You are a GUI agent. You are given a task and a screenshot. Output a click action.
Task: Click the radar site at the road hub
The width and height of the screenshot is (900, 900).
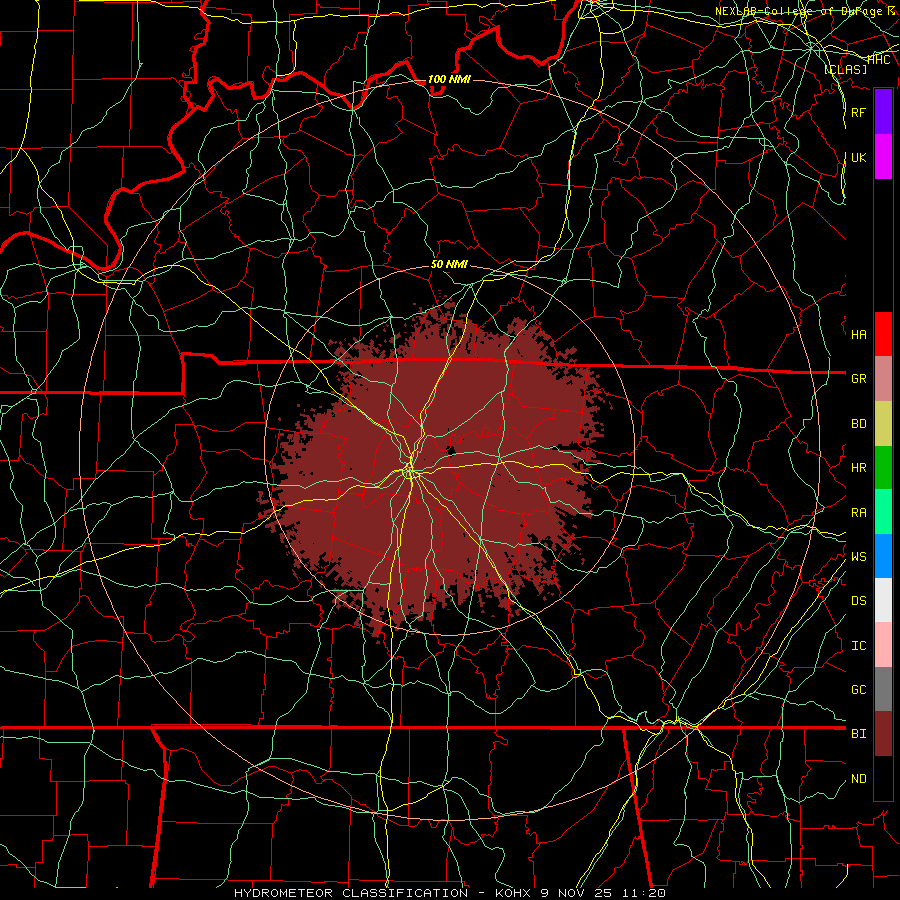click(410, 472)
